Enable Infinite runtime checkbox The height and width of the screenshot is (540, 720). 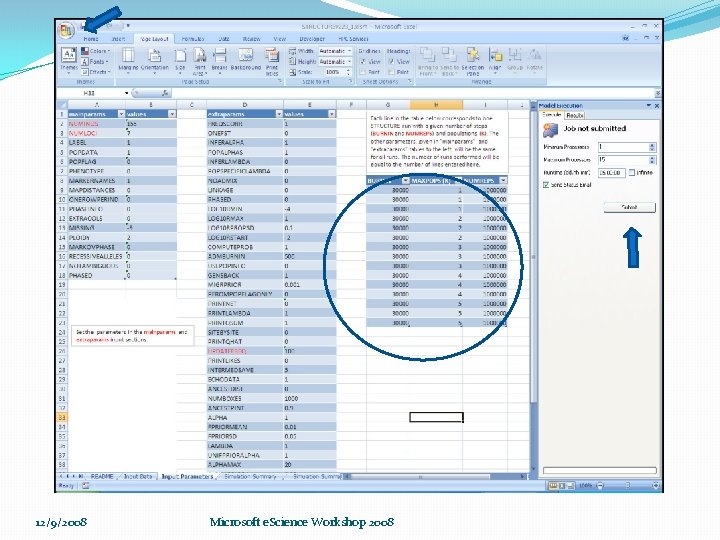632,173
